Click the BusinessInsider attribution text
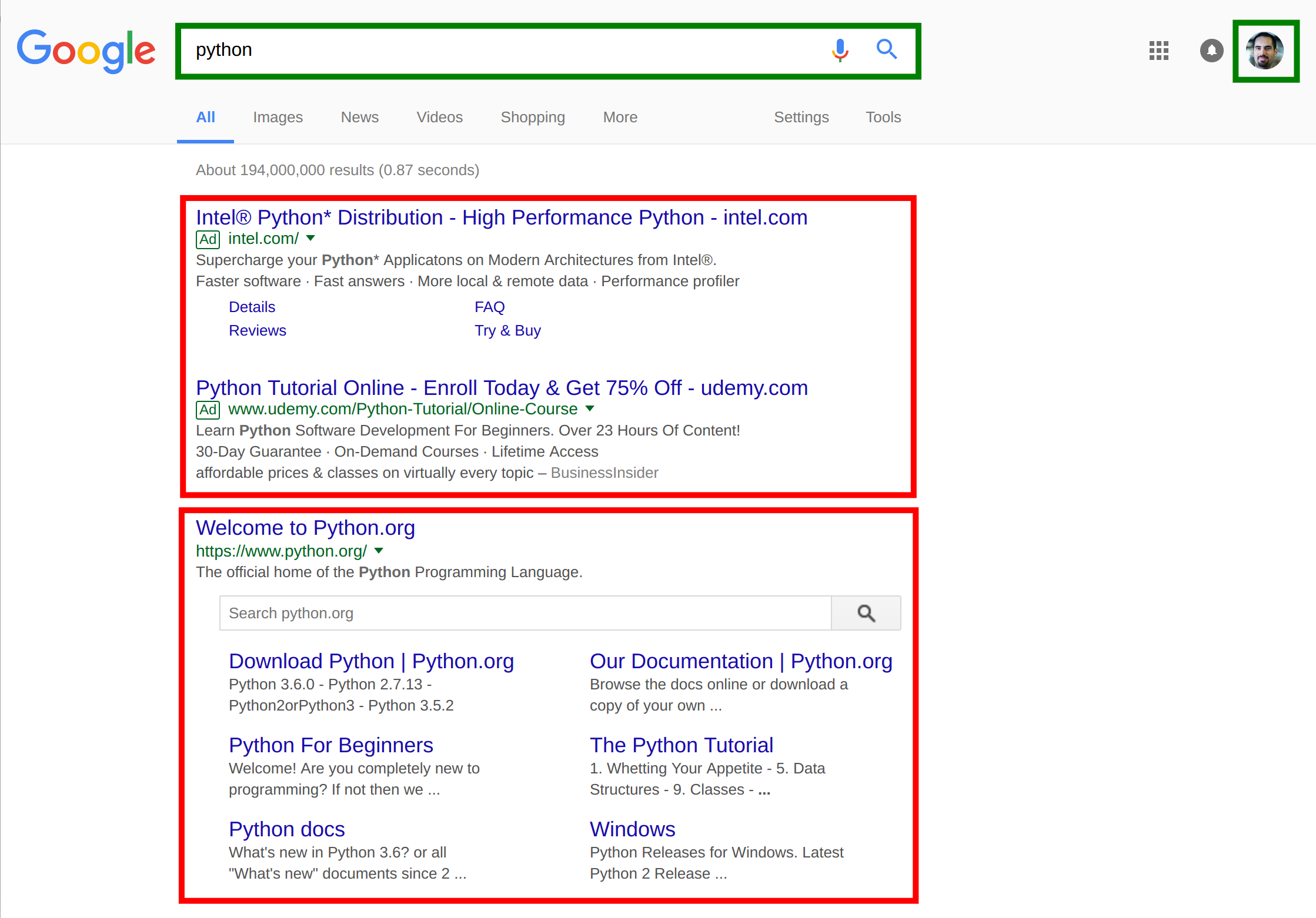The height and width of the screenshot is (918, 1316). 604,473
